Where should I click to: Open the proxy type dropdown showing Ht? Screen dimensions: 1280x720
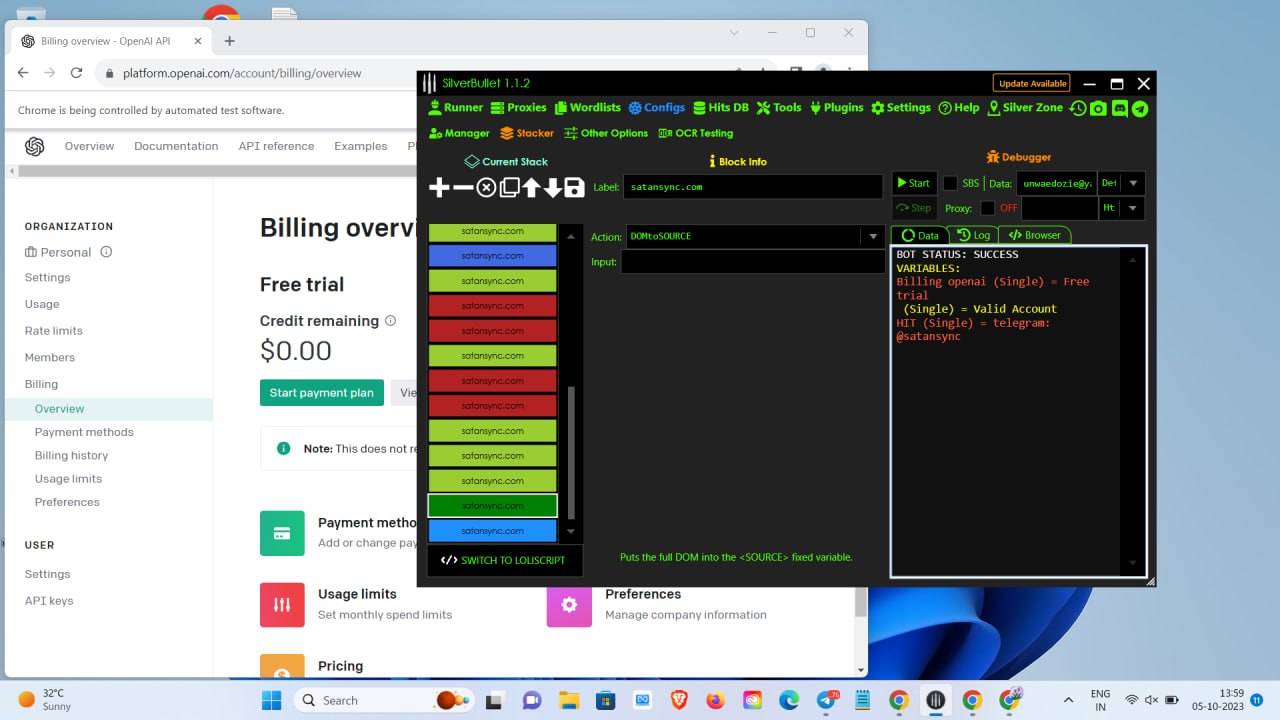click(x=1132, y=208)
